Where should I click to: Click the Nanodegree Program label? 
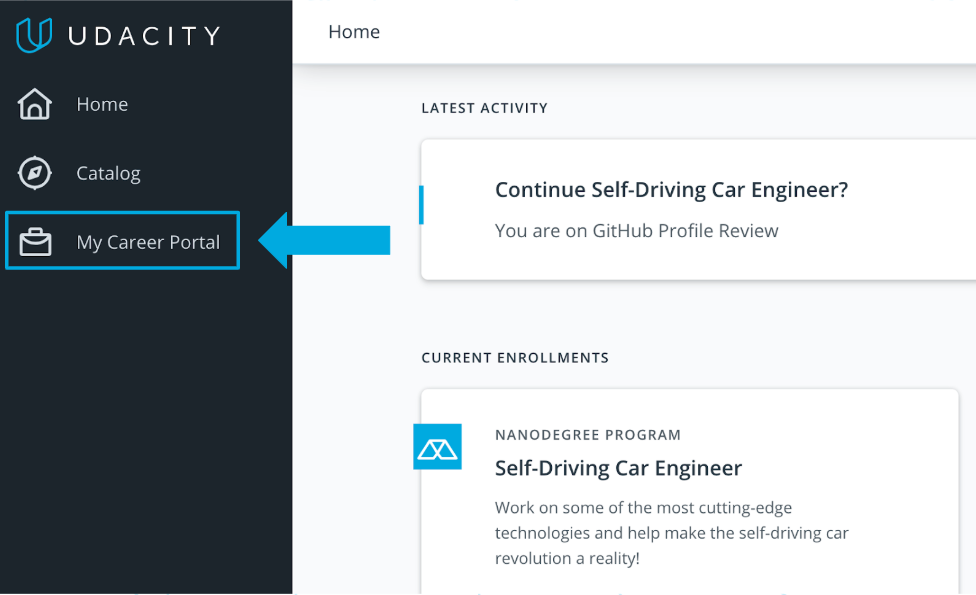click(588, 434)
